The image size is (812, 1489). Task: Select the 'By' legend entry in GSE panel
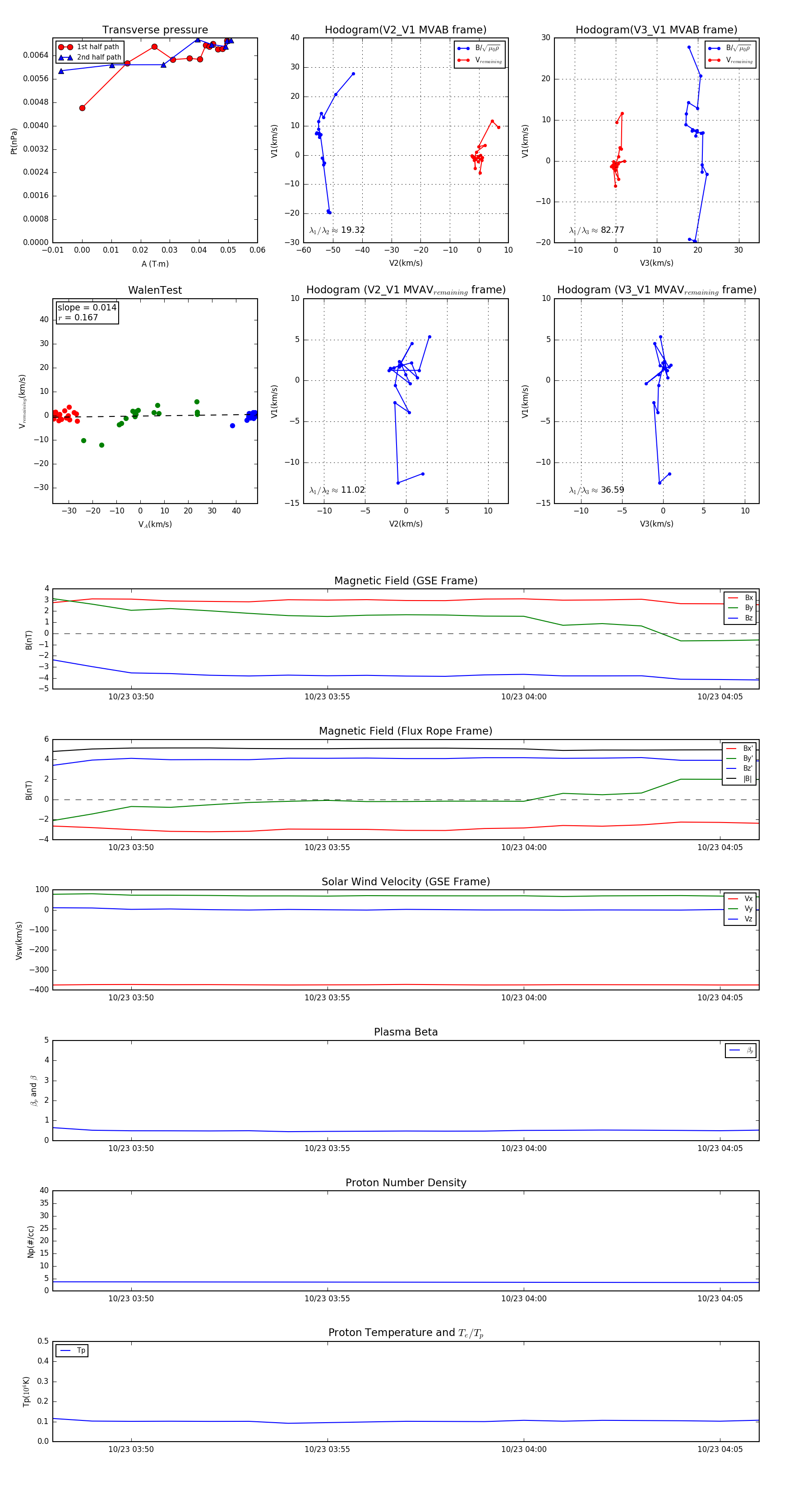pos(740,607)
